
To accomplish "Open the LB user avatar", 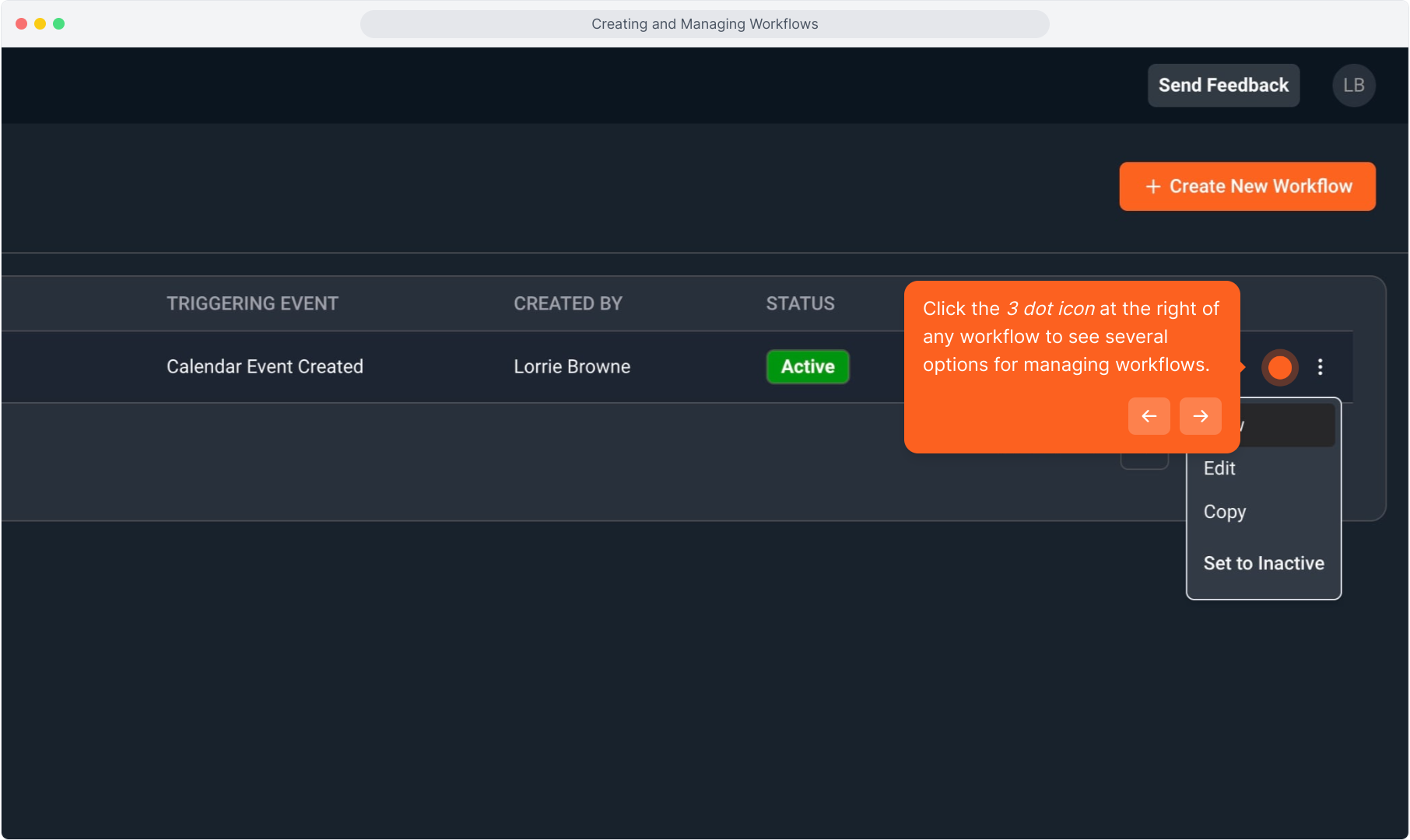I will coord(1353,86).
